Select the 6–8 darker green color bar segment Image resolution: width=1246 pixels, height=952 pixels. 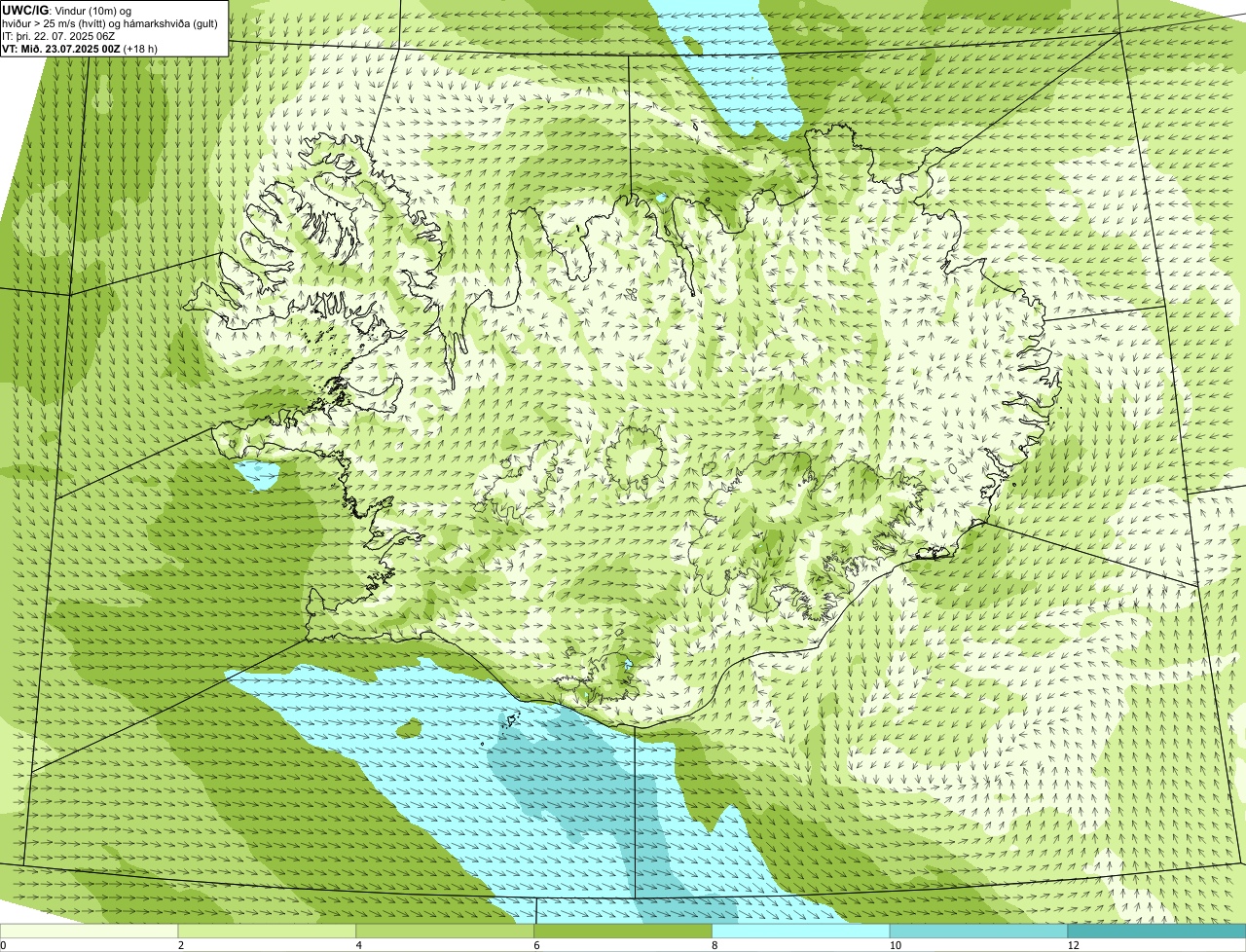[623, 931]
